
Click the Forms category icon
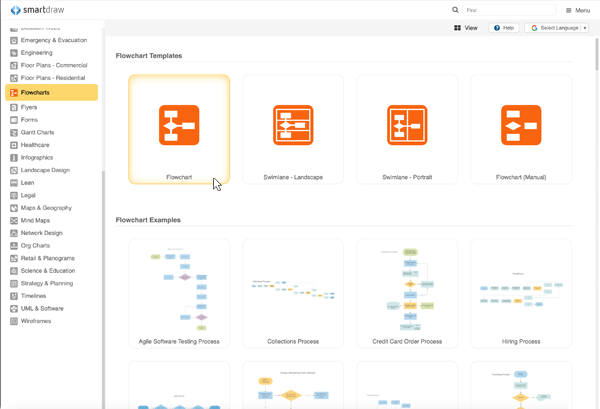pyautogui.click(x=14, y=120)
